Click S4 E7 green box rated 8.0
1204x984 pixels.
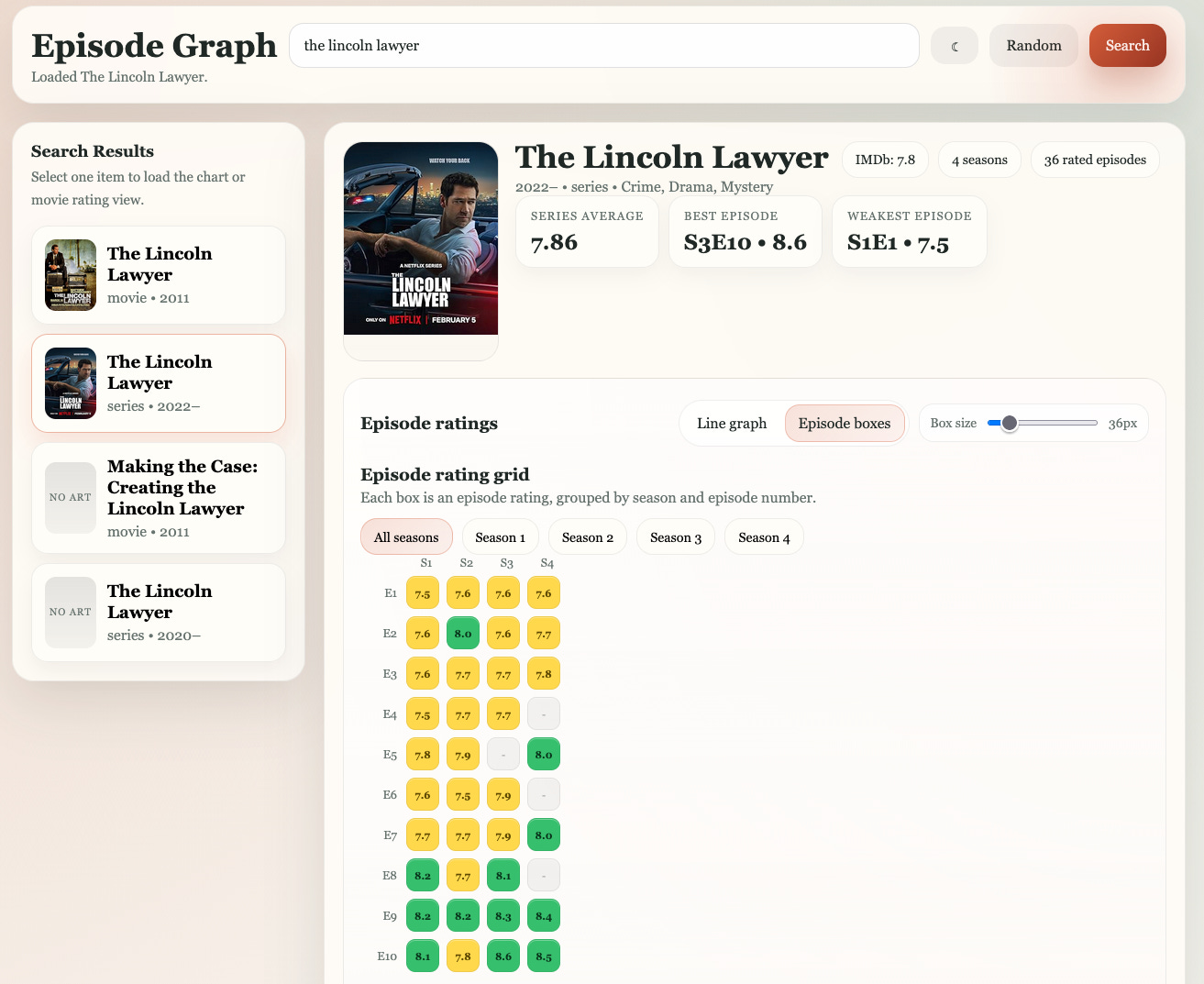pyautogui.click(x=544, y=835)
